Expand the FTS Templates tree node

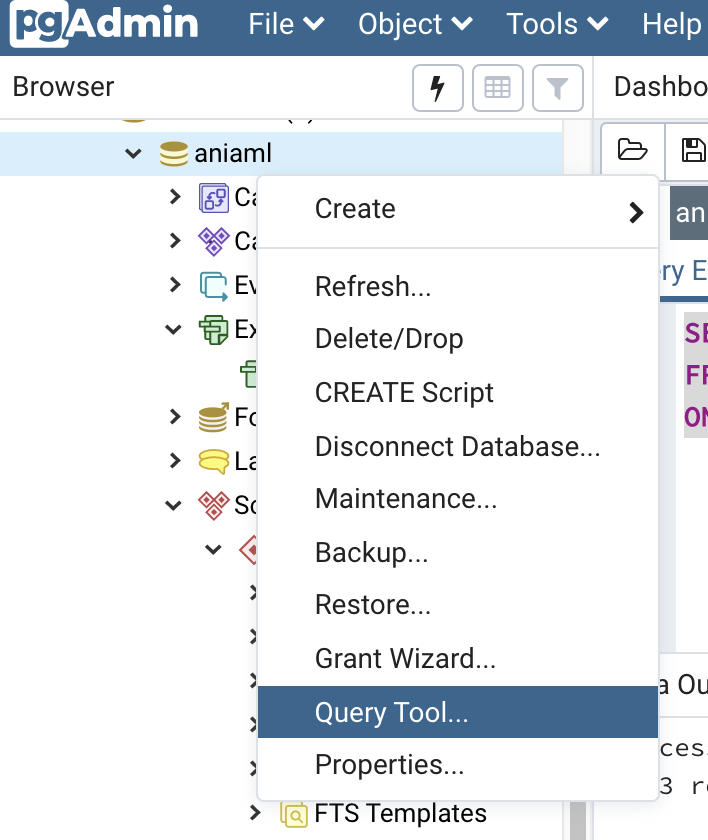point(256,814)
